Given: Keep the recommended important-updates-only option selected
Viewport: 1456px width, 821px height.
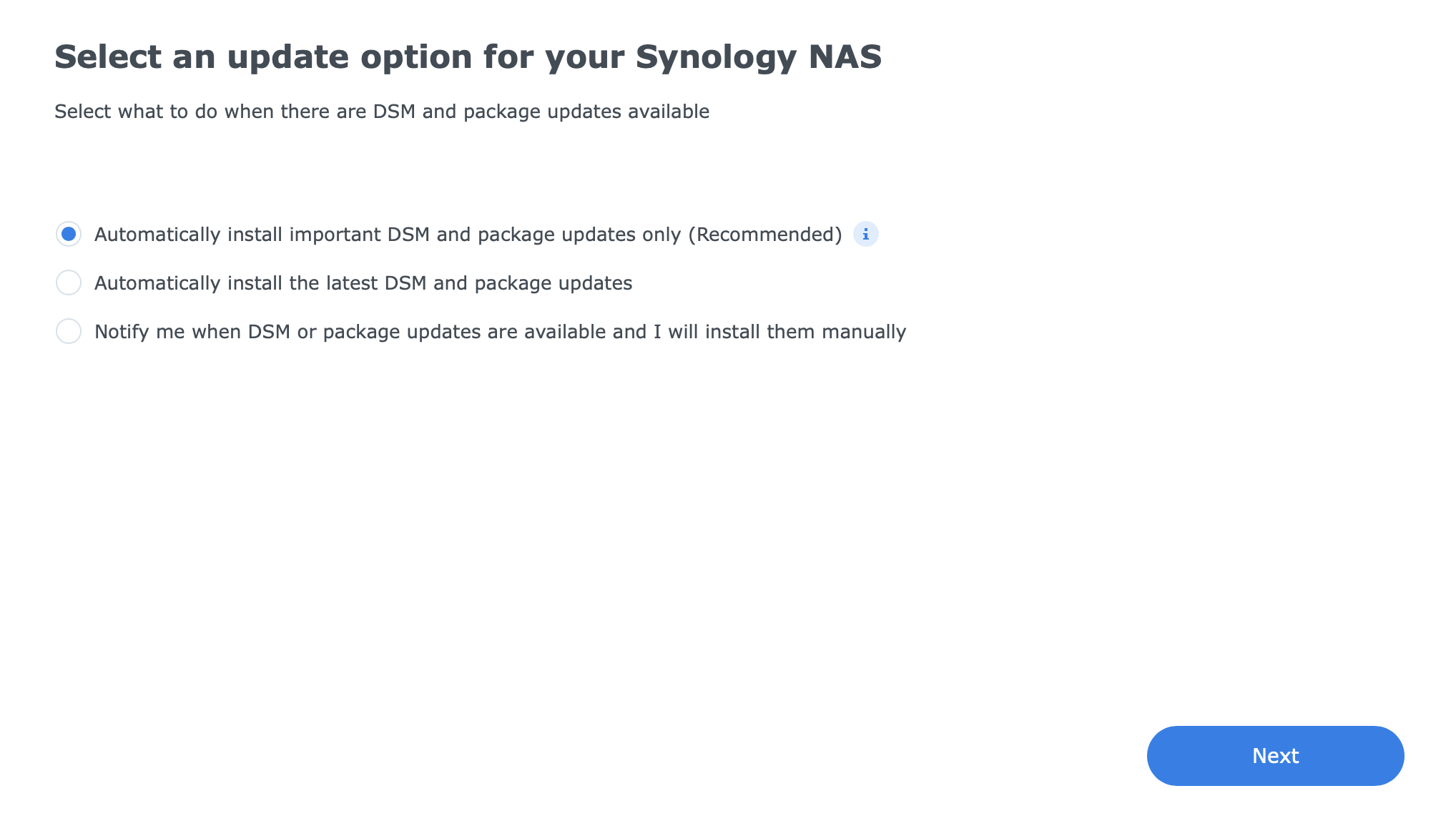Looking at the screenshot, I should [69, 234].
